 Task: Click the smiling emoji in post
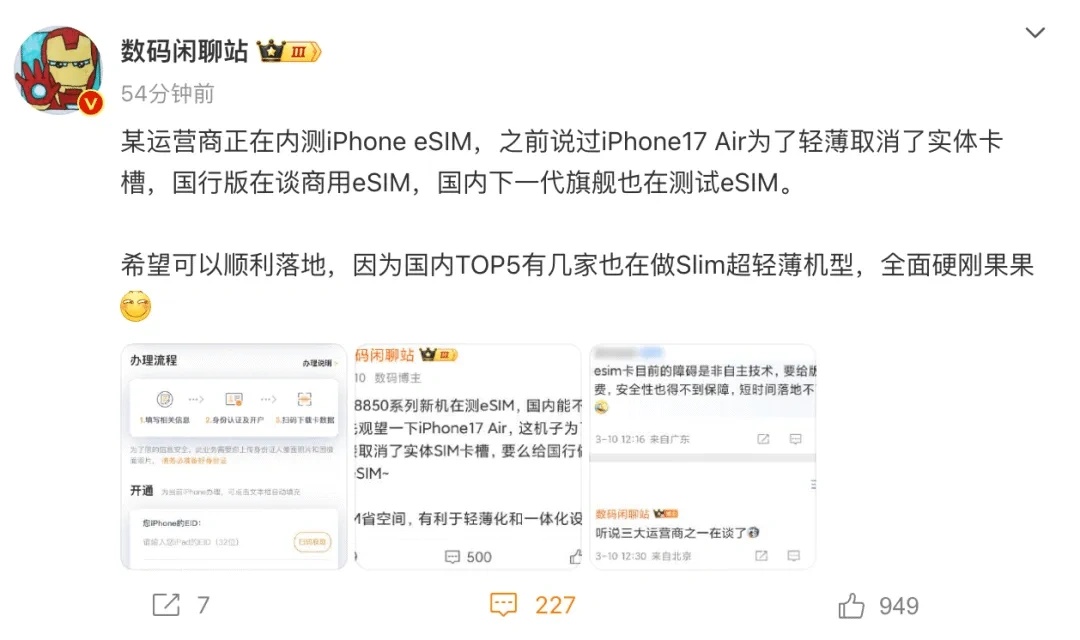[136, 306]
